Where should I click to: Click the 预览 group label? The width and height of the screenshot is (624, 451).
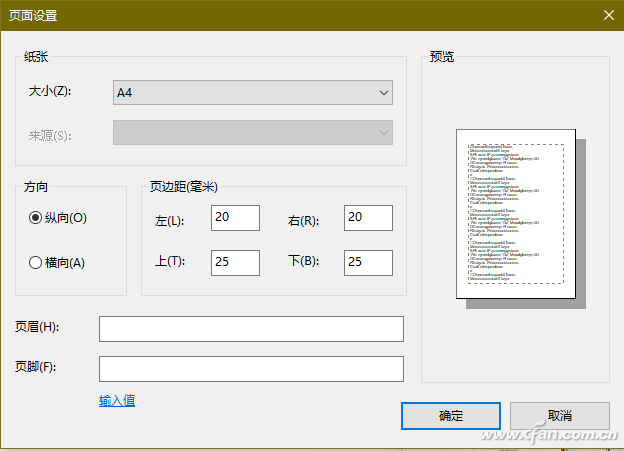coord(442,57)
